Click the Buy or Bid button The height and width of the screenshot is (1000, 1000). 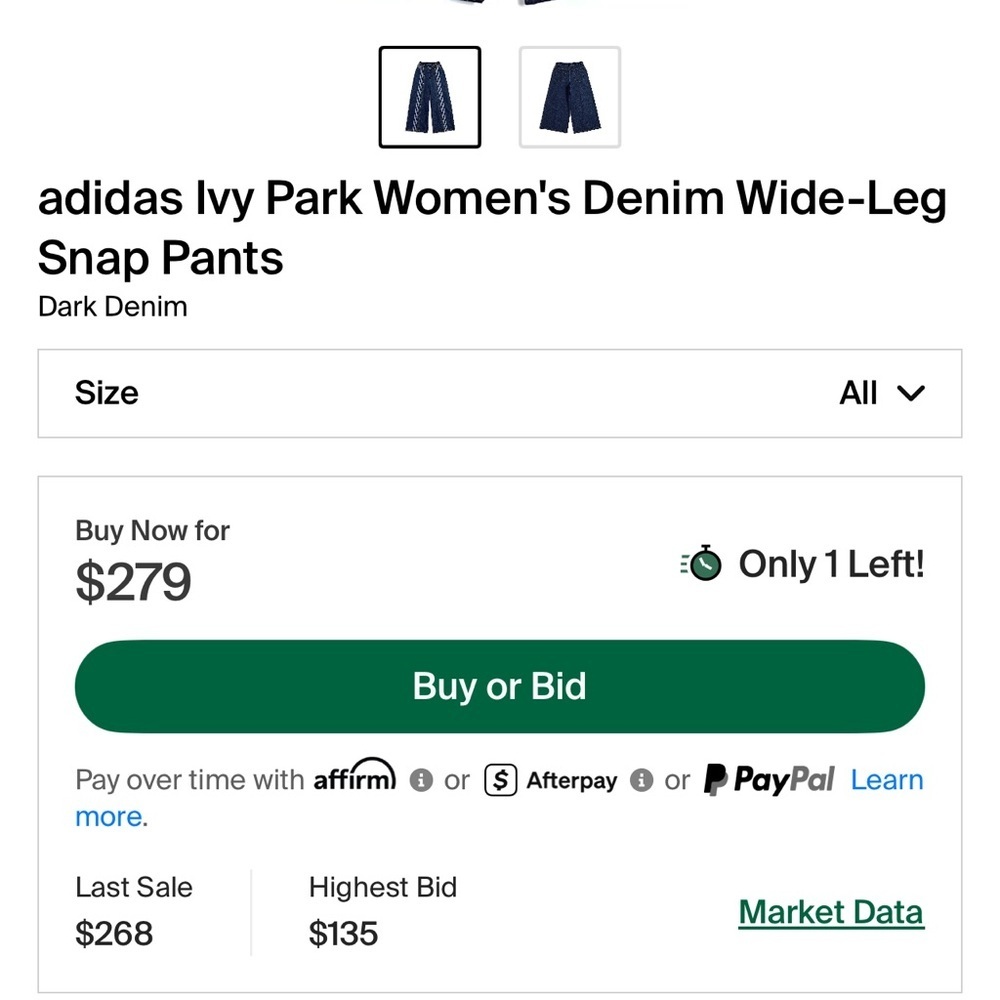tap(499, 686)
